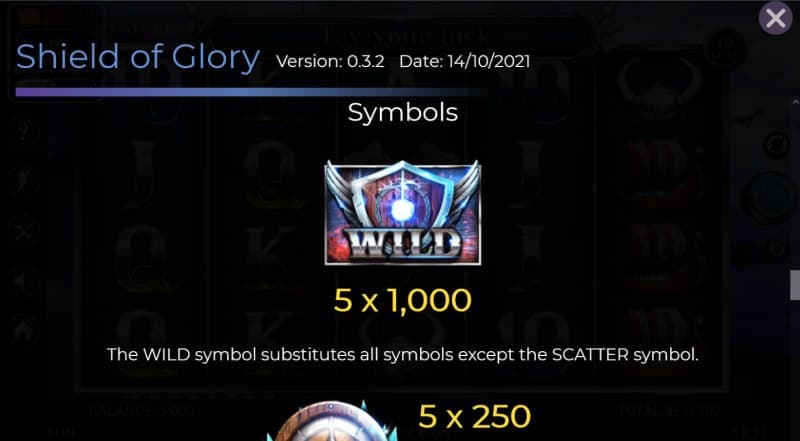
Task: Close the paytable with the X button
Action: (x=776, y=18)
